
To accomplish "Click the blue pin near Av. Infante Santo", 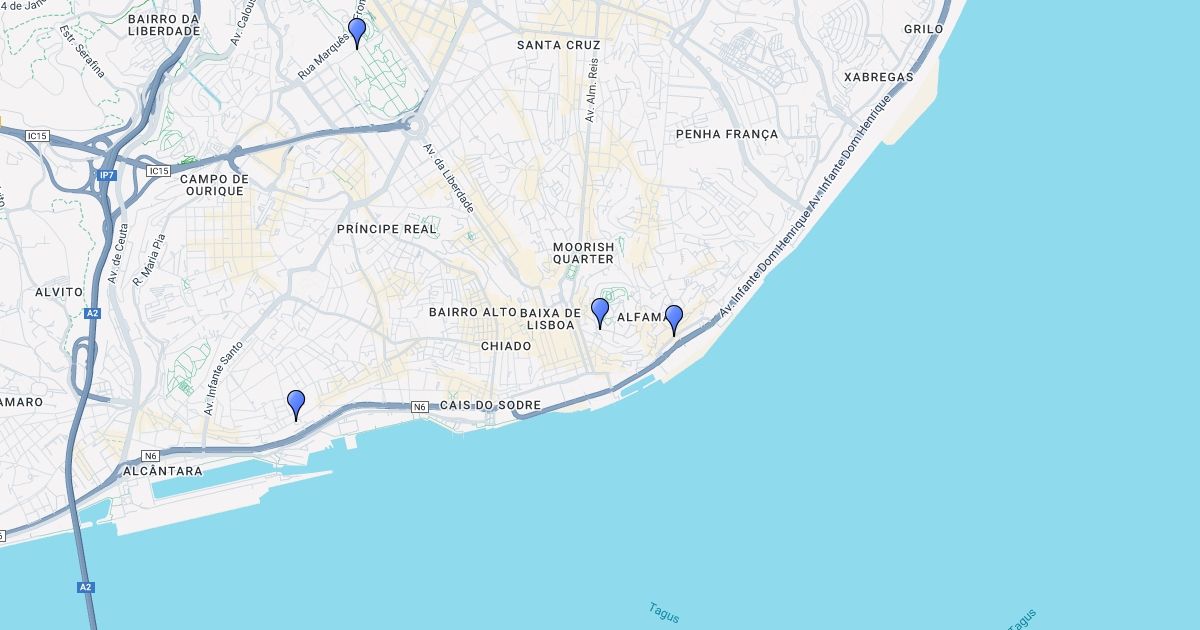I will (x=296, y=405).
